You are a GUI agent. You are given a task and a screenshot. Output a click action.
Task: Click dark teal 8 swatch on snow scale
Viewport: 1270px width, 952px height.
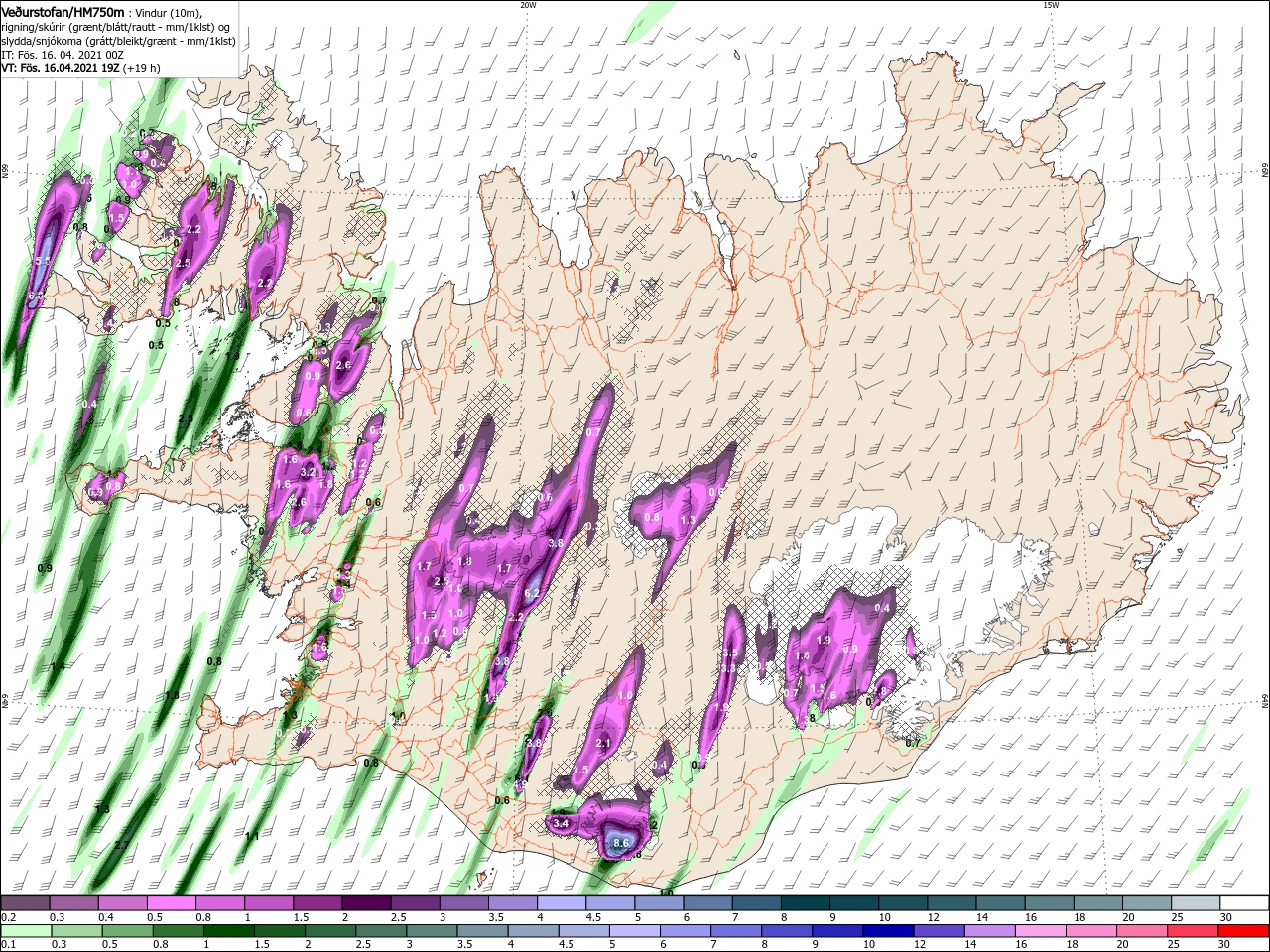[805, 902]
